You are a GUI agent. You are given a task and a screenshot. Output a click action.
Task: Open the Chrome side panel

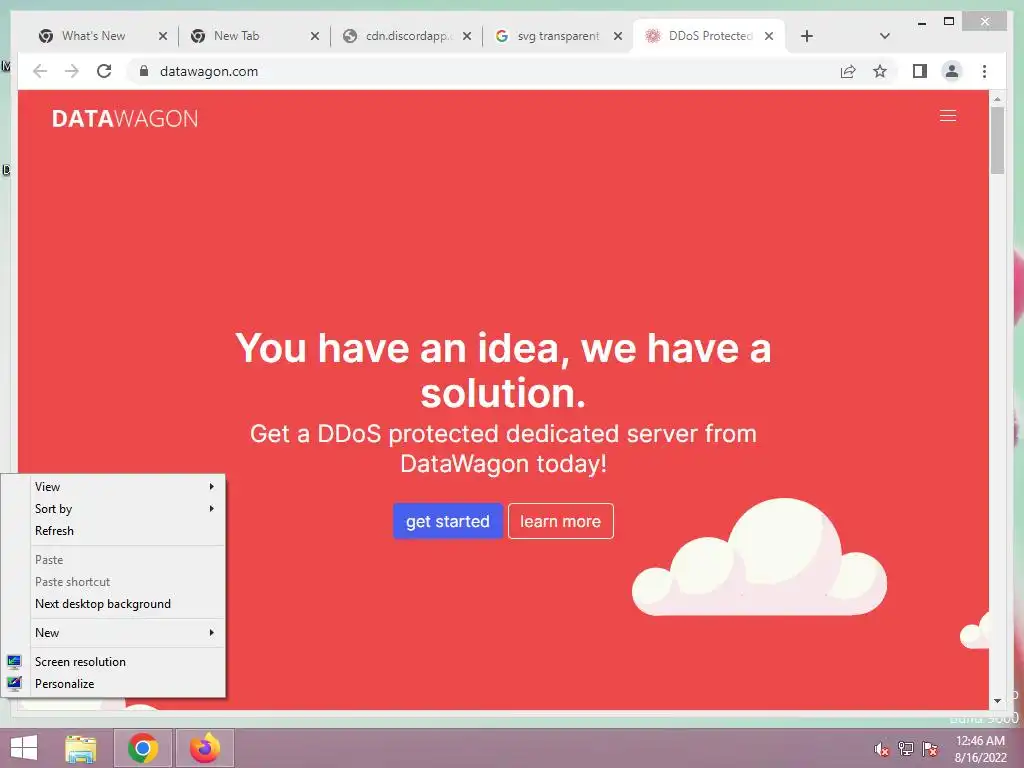[920, 71]
